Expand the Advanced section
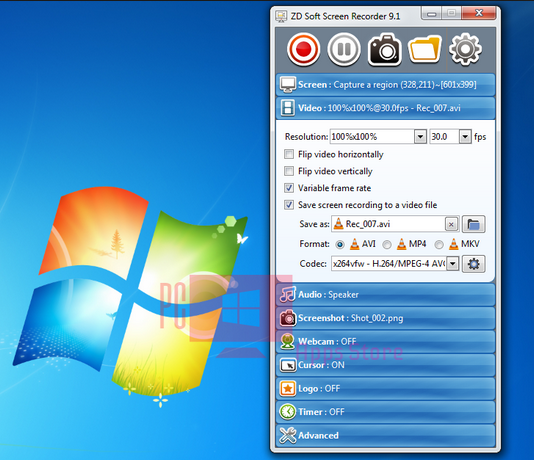The width and height of the screenshot is (534, 460). pyautogui.click(x=386, y=435)
